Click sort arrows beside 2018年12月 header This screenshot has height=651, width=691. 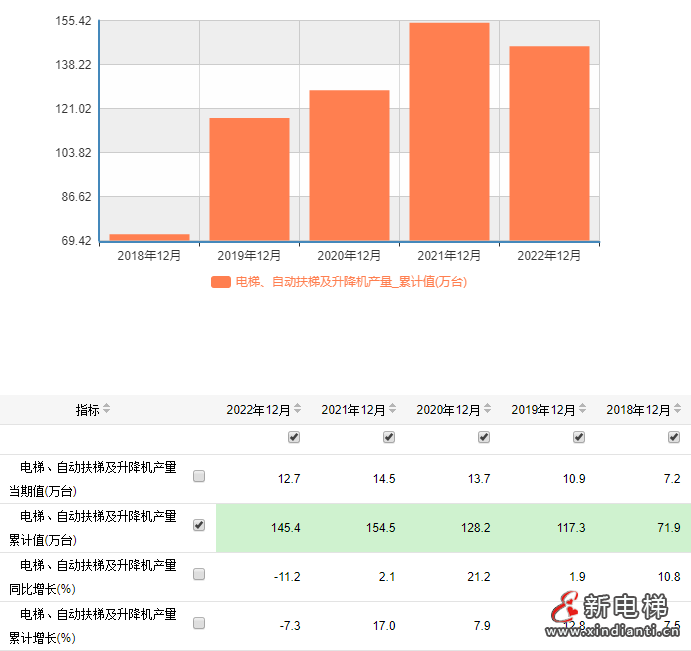pyautogui.click(x=678, y=409)
